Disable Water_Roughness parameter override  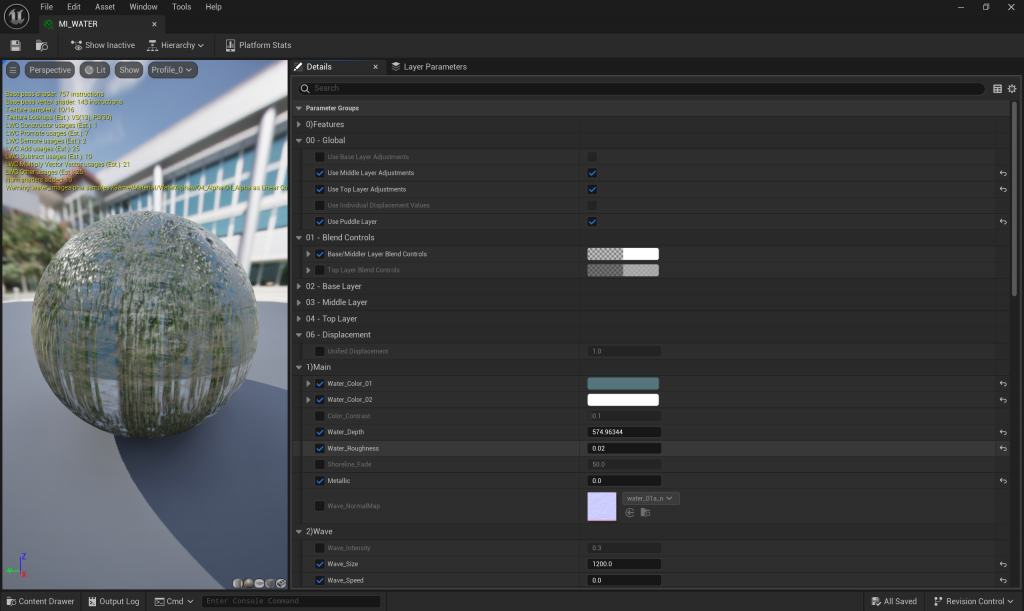tap(319, 448)
